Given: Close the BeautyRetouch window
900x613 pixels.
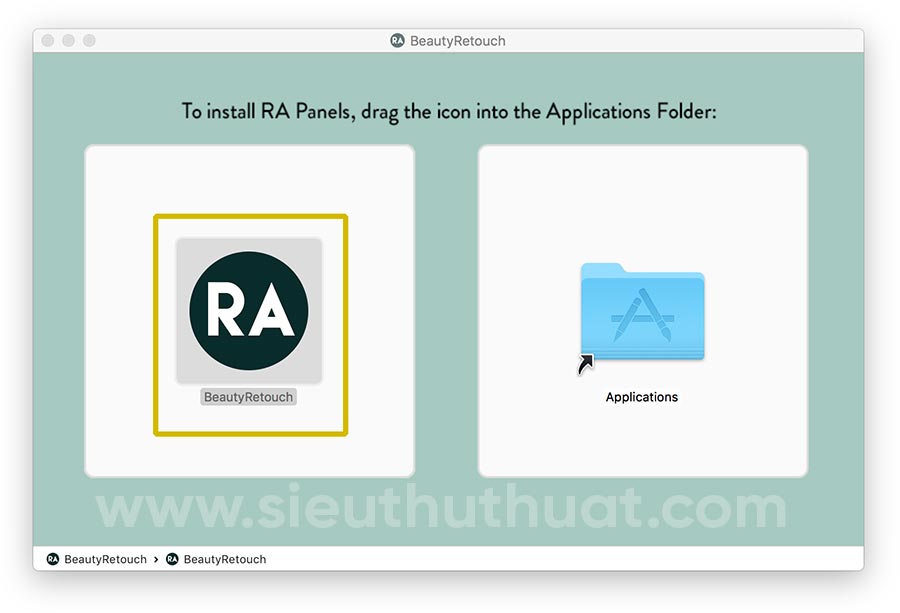Looking at the screenshot, I should click(x=48, y=40).
